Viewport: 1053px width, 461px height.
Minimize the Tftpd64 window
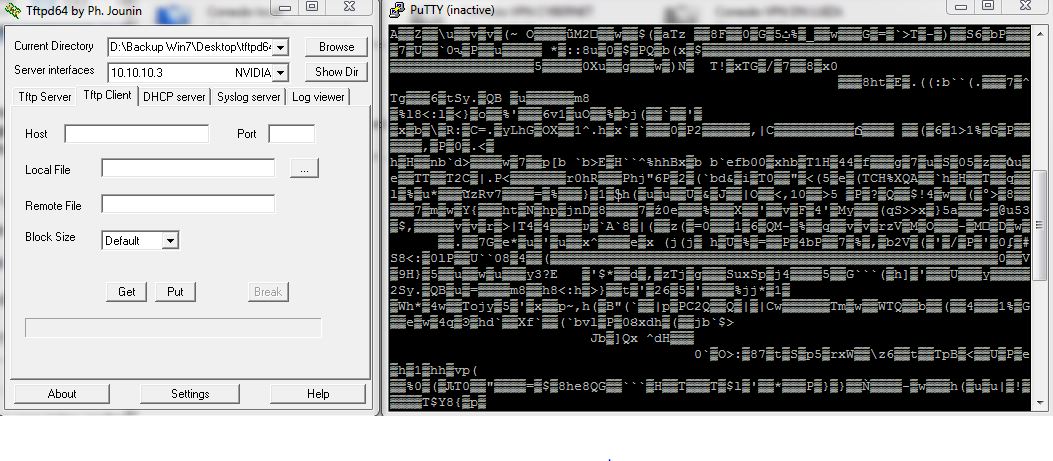click(x=285, y=7)
